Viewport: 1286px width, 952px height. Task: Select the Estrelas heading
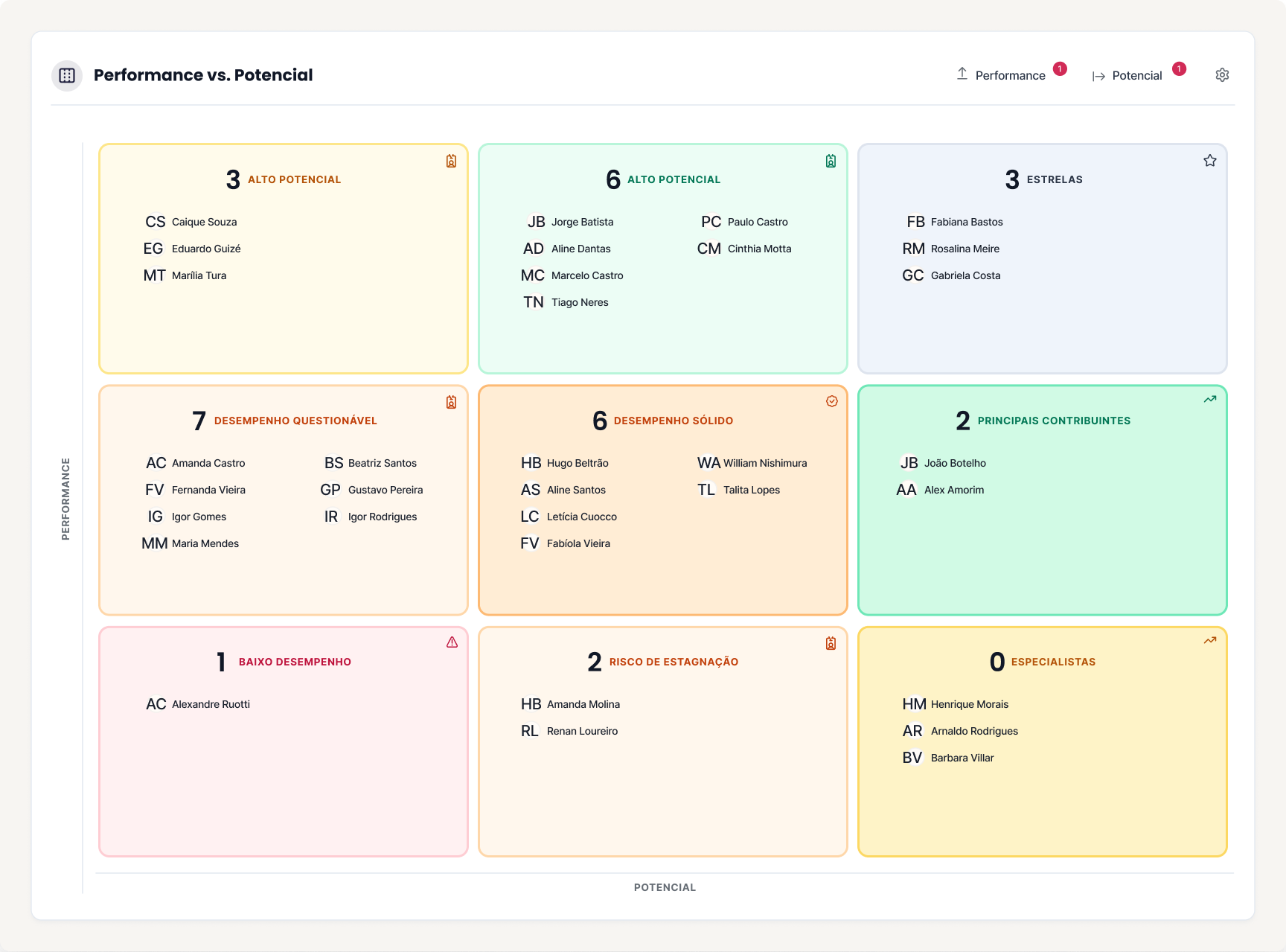click(1055, 179)
